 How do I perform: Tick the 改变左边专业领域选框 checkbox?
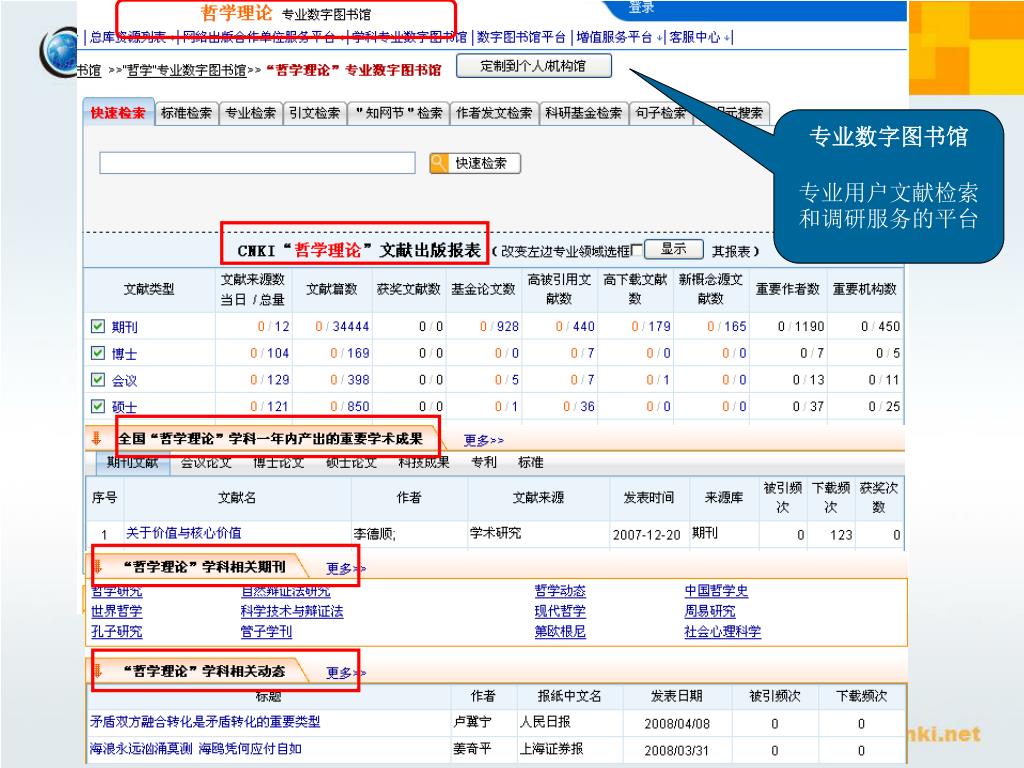pyautogui.click(x=637, y=250)
